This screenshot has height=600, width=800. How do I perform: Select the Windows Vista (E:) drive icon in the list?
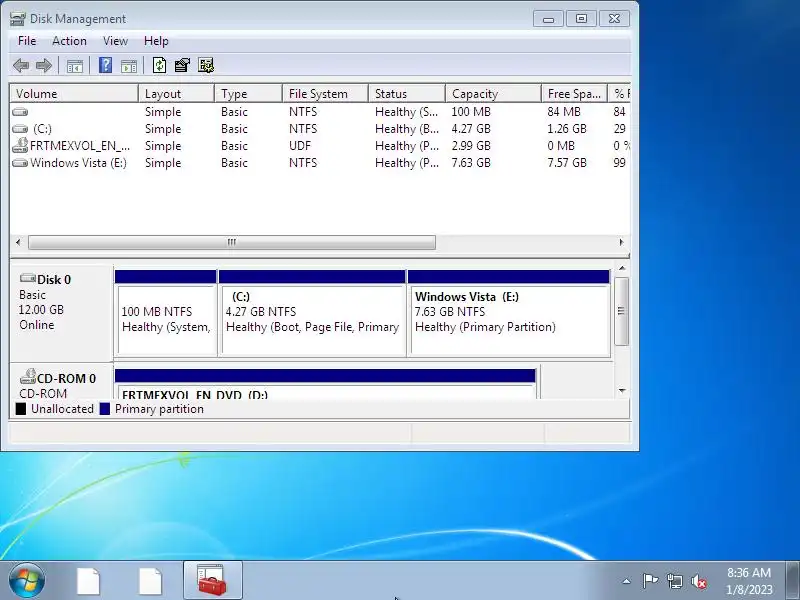20,163
